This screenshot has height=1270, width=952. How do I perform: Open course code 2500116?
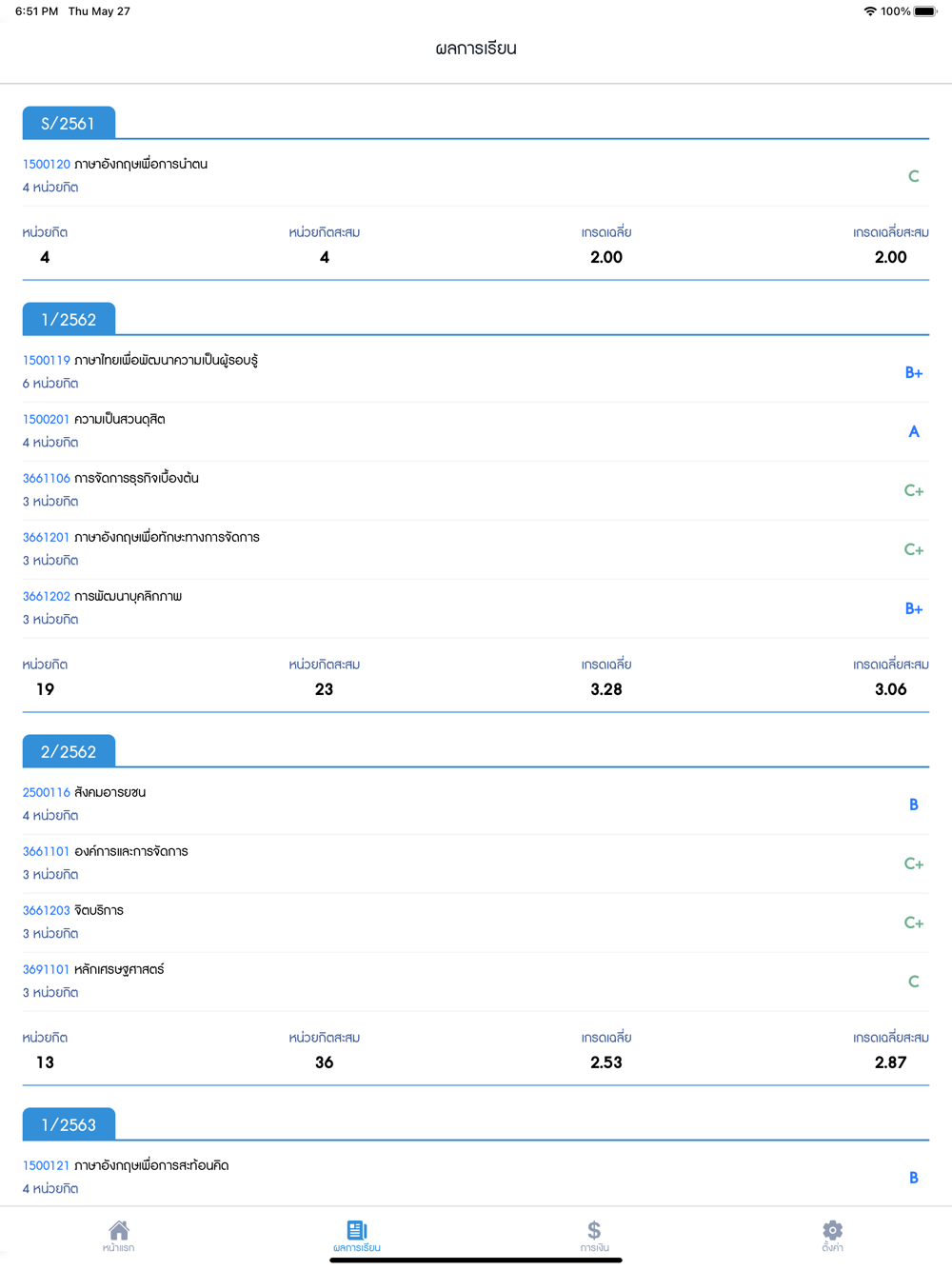[47, 792]
